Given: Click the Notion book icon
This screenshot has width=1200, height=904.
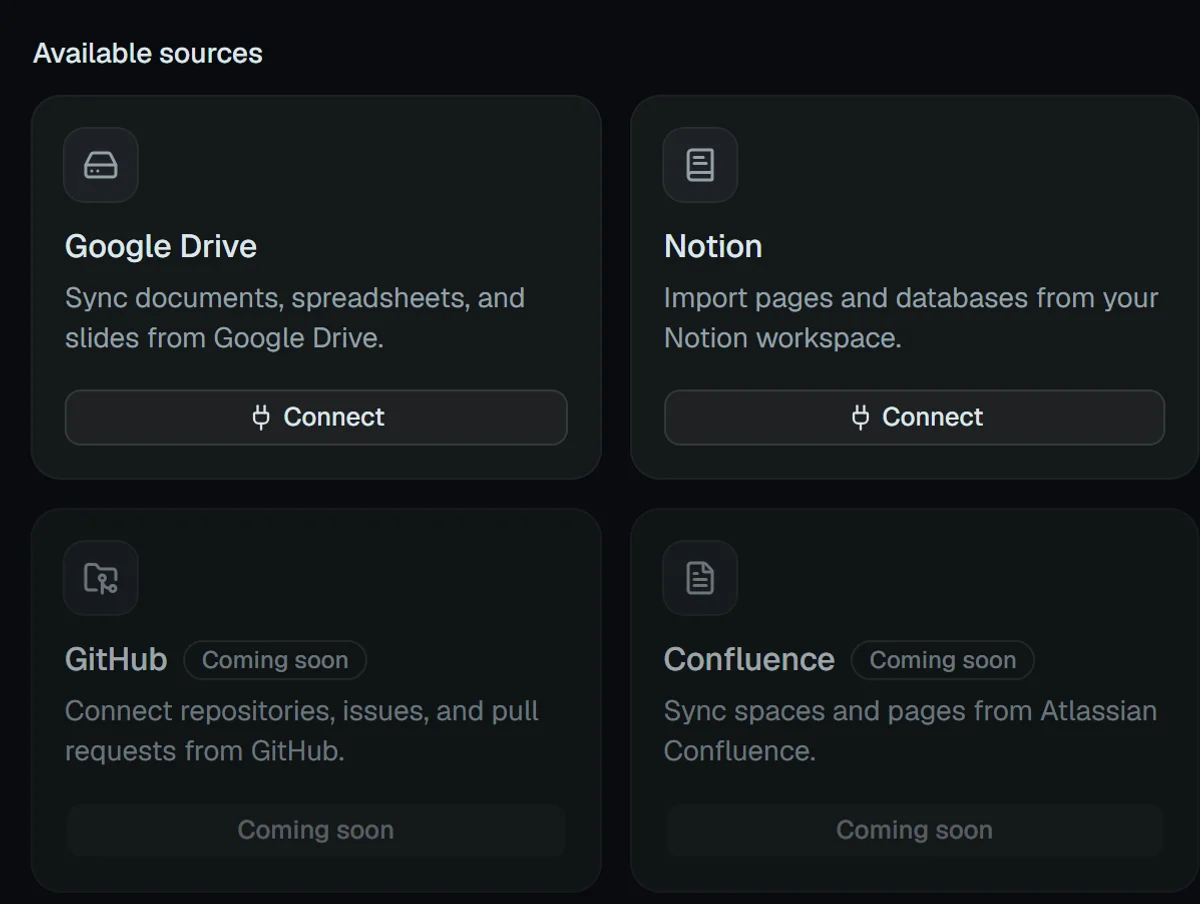Looking at the screenshot, I should tap(700, 165).
